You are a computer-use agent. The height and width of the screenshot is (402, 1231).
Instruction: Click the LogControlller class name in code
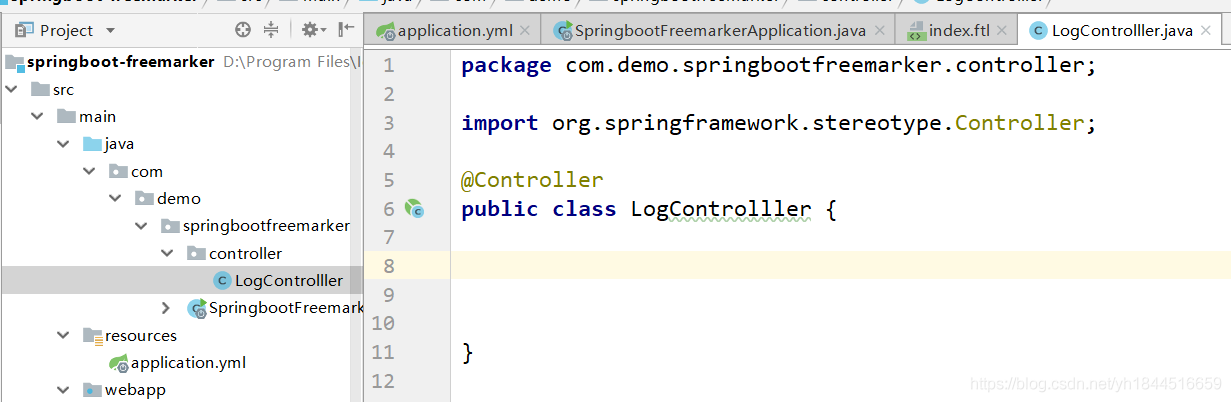click(721, 210)
